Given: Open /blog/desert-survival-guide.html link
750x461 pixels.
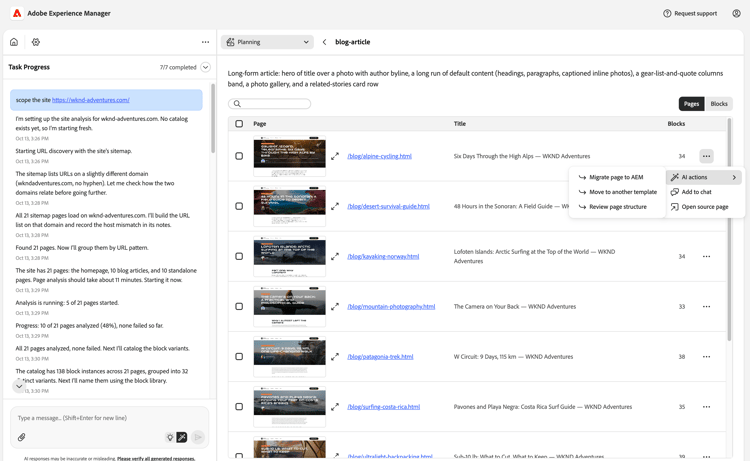Looking at the screenshot, I should click(388, 207).
